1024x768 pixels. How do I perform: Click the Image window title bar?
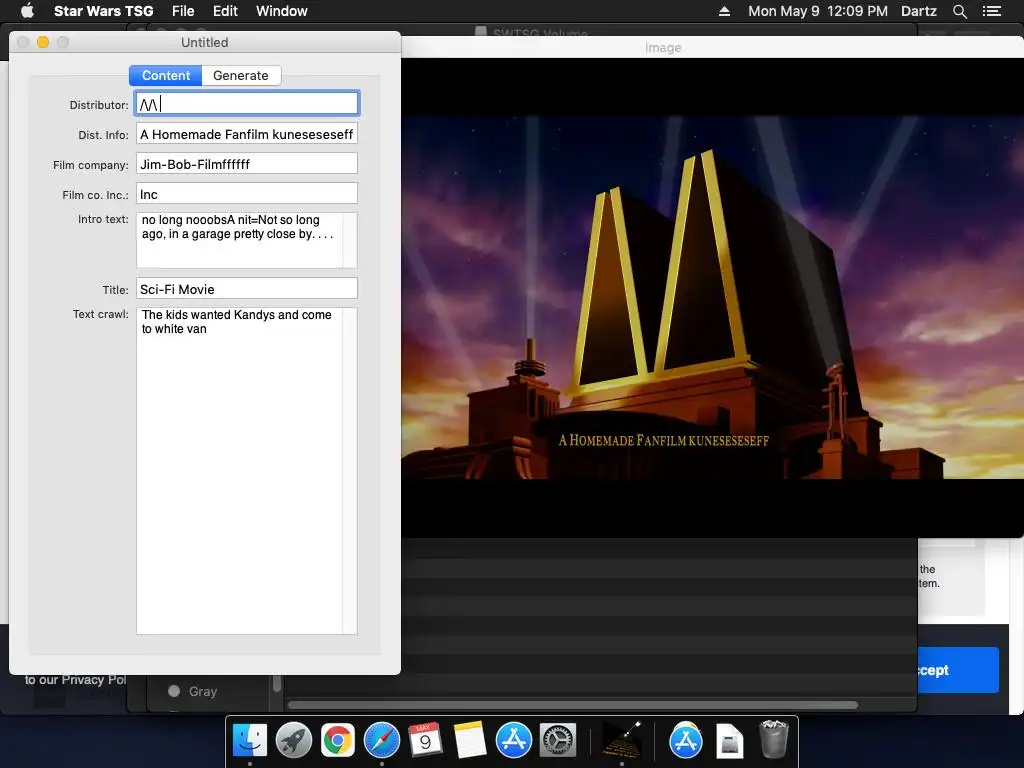712,48
